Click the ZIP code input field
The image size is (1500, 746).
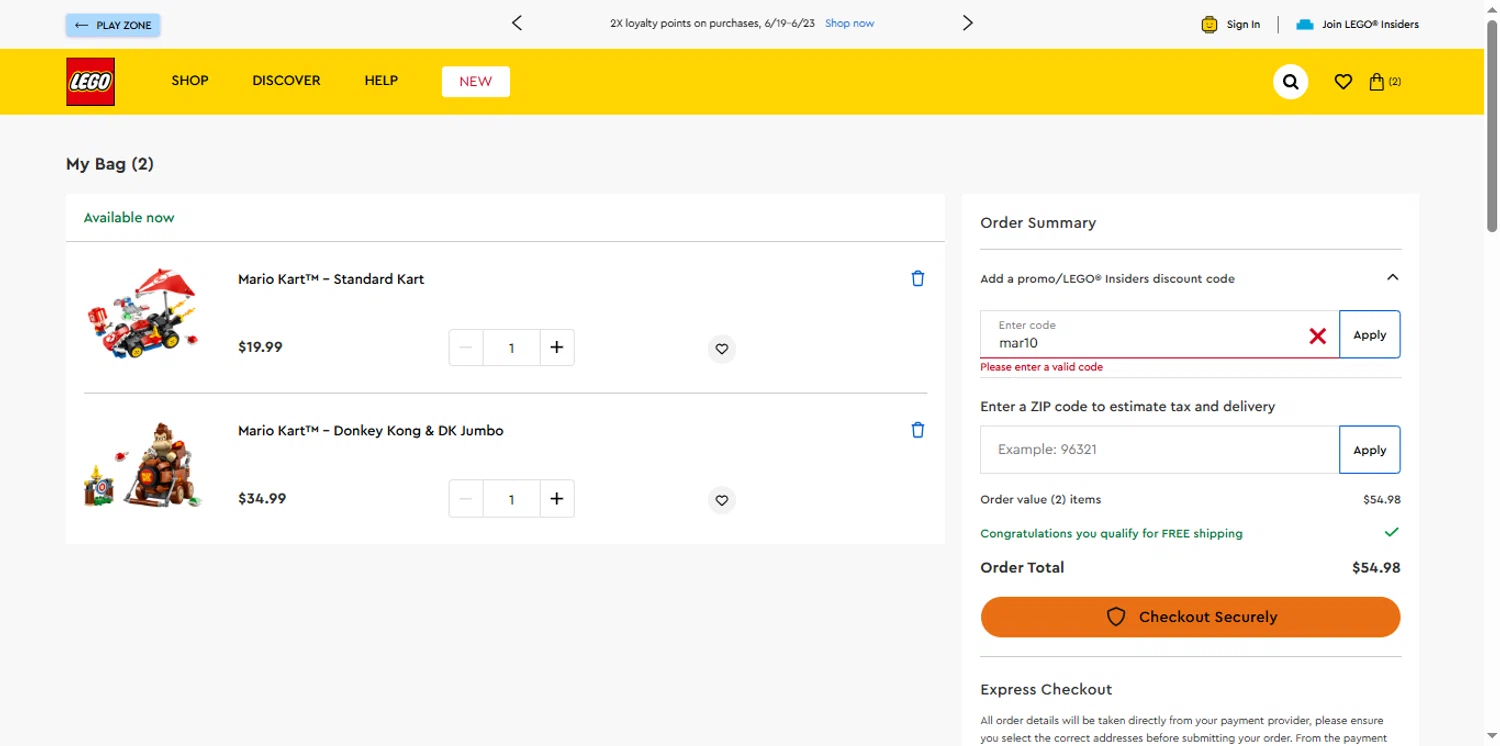(x=1160, y=450)
